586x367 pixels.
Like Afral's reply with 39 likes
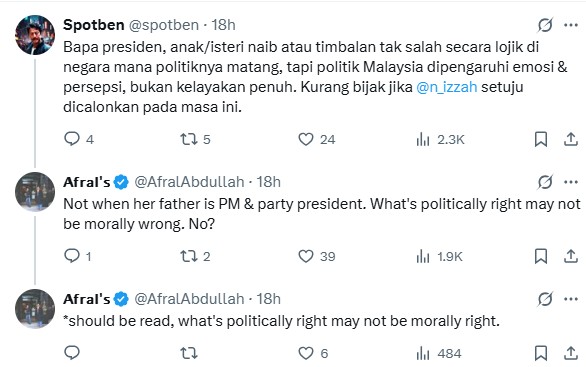click(306, 256)
